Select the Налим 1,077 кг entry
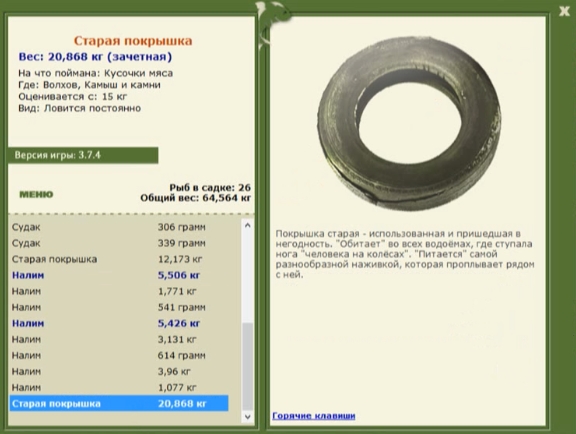This screenshot has height=434, width=576. click(119, 387)
